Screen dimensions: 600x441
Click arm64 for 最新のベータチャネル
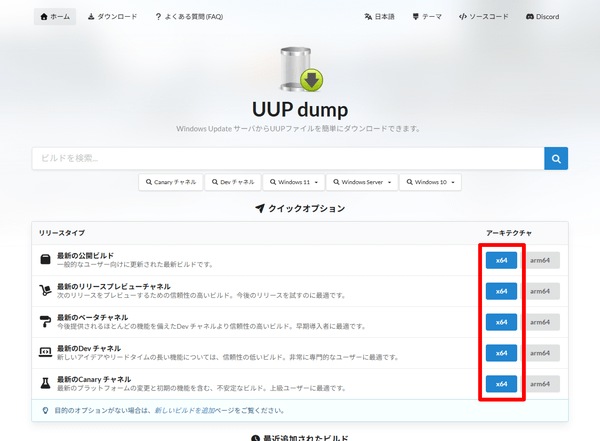coord(540,322)
